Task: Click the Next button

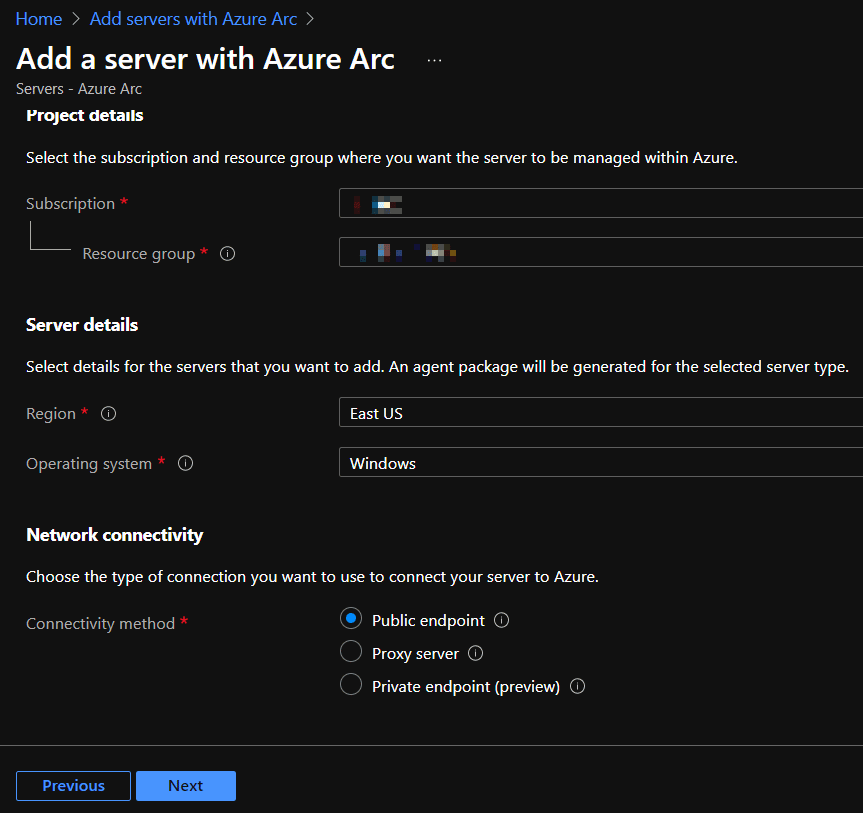Action: click(185, 785)
